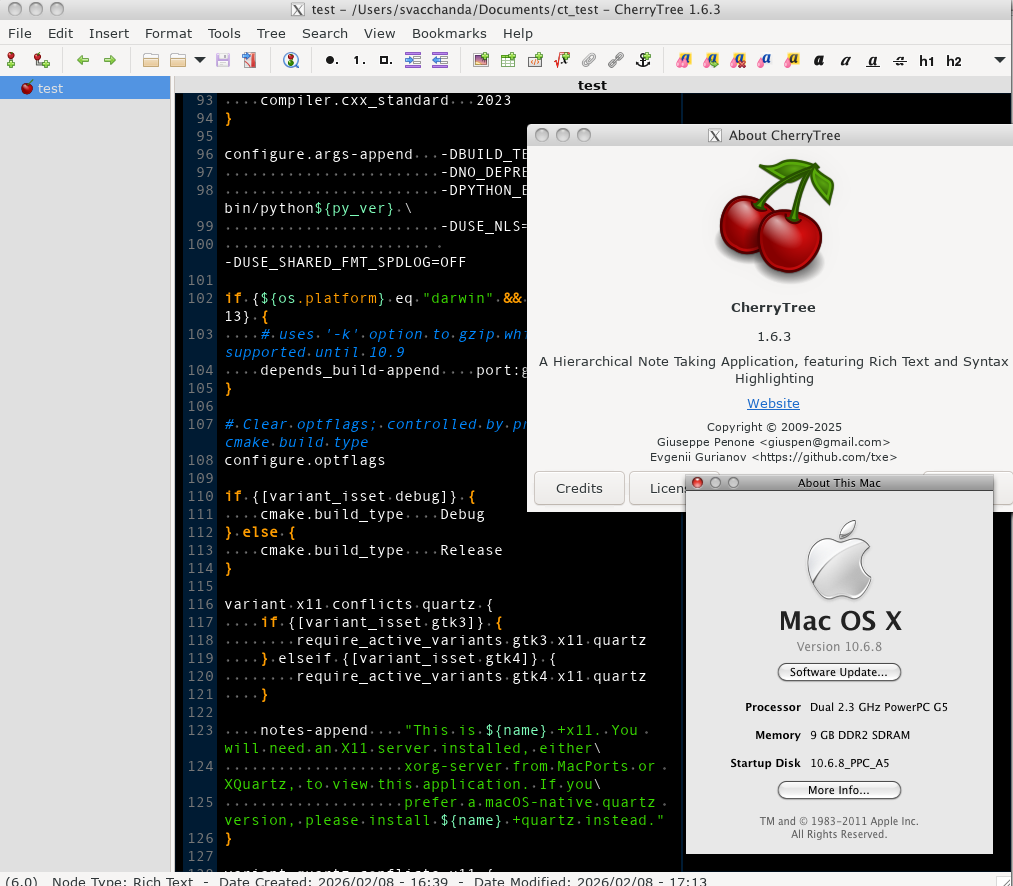Screen dimensions: 1013x886
Task: Open the Help menu
Action: (517, 33)
